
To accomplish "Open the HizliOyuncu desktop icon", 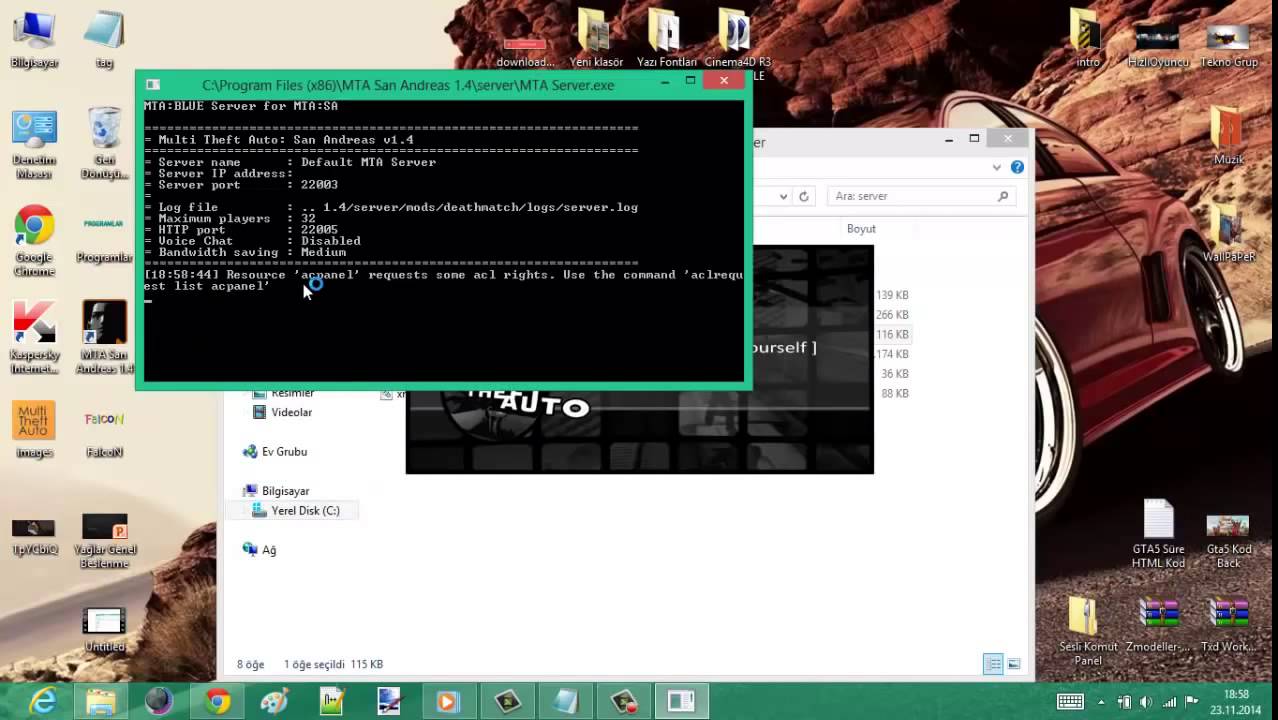I will tap(1157, 45).
